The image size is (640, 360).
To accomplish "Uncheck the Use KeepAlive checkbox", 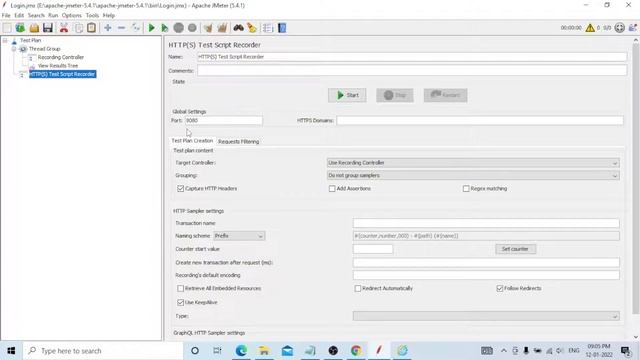I will pyautogui.click(x=180, y=302).
